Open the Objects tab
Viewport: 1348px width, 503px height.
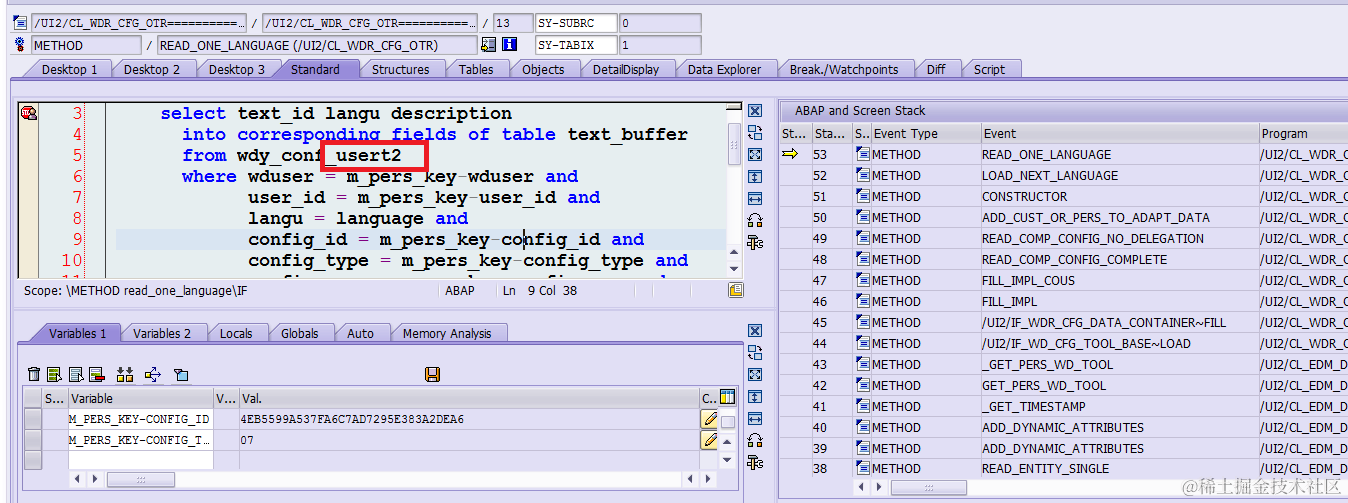click(543, 69)
